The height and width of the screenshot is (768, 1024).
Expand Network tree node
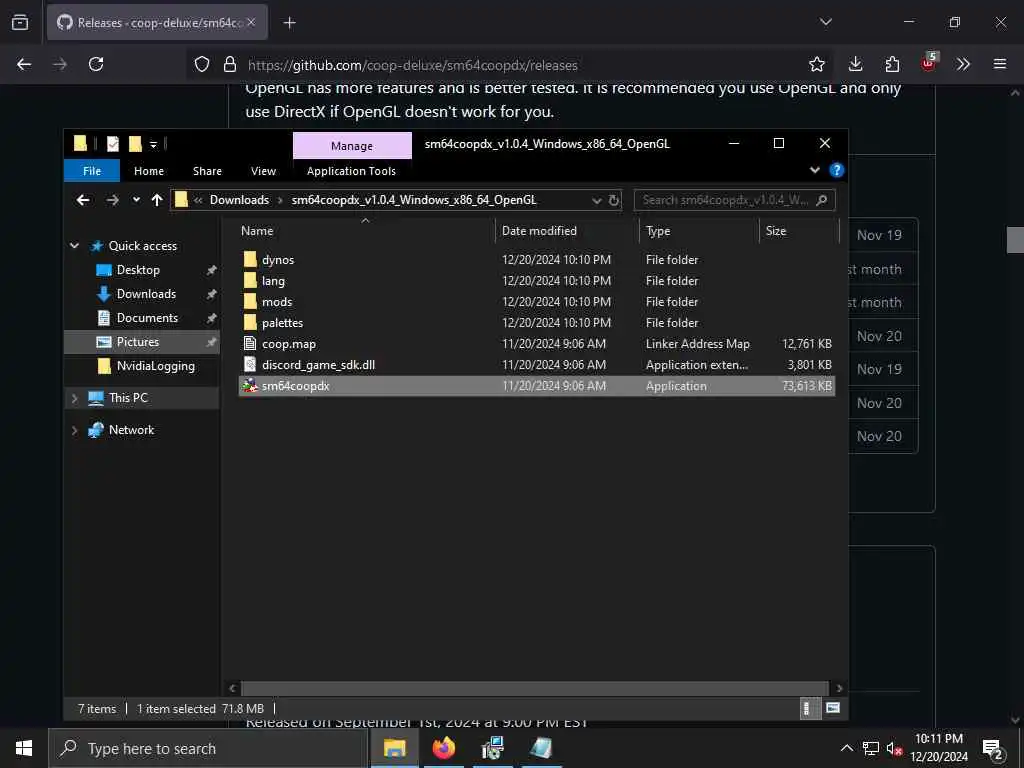74,430
